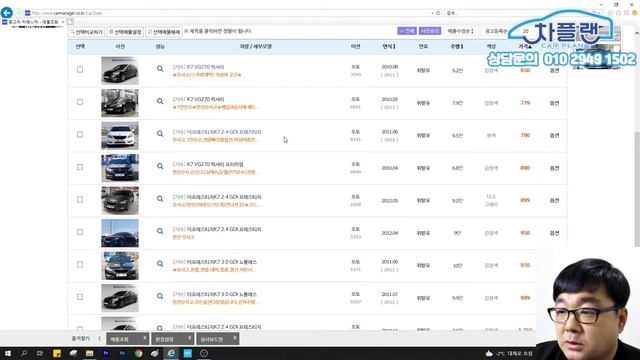
Task: Click the purple 인쇄 print button
Action: pyautogui.click(x=407, y=31)
